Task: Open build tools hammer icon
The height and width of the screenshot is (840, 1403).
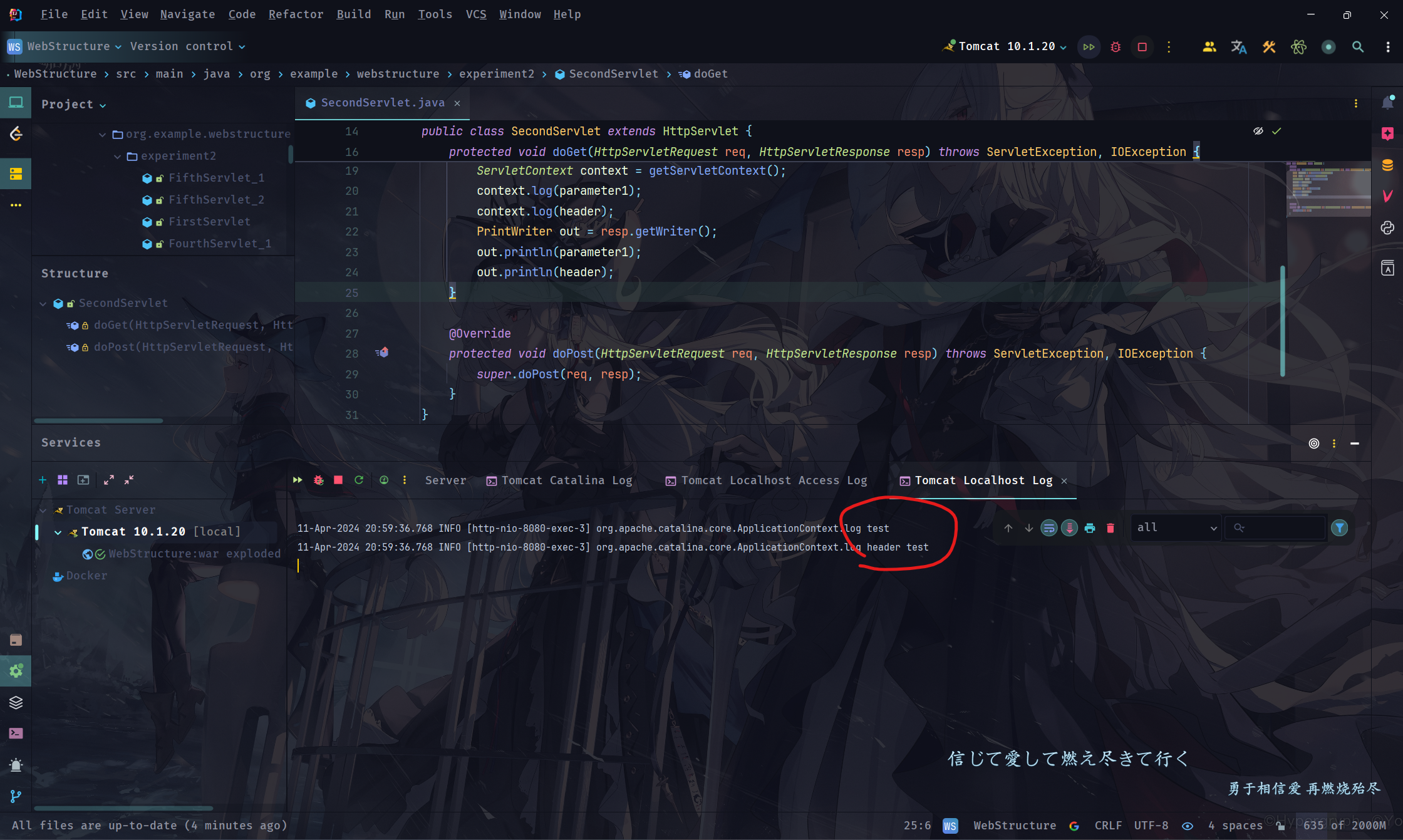Action: tap(1269, 47)
